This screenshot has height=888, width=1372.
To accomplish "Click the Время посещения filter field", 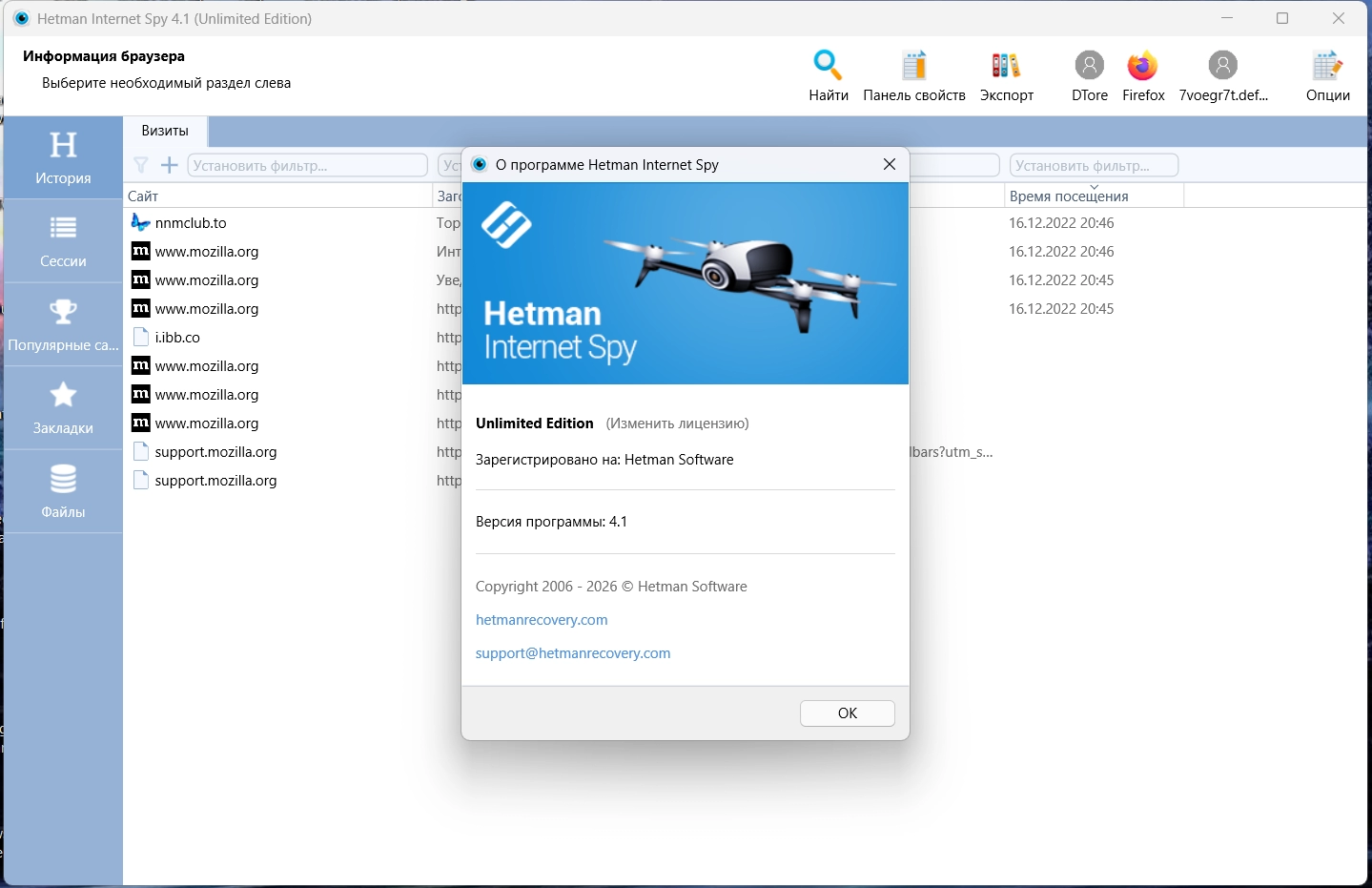I will (x=1095, y=165).
